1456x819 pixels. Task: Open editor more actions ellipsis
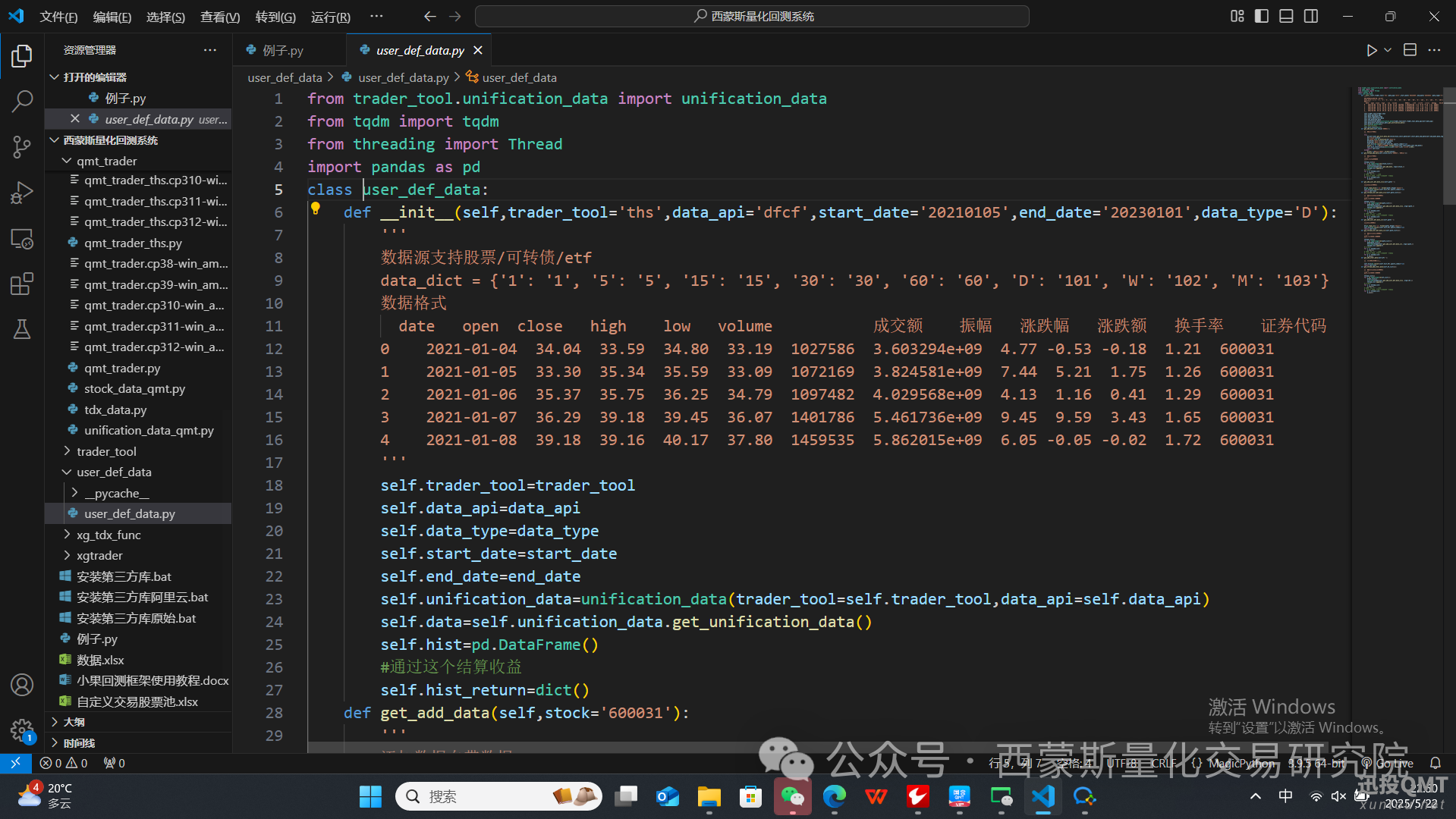tap(1434, 50)
